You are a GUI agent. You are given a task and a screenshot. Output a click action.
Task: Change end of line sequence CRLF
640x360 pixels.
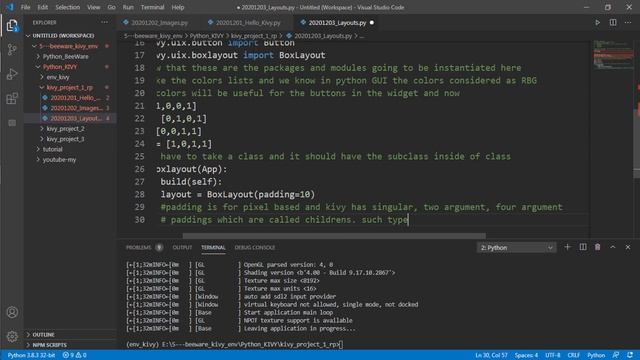click(x=573, y=355)
